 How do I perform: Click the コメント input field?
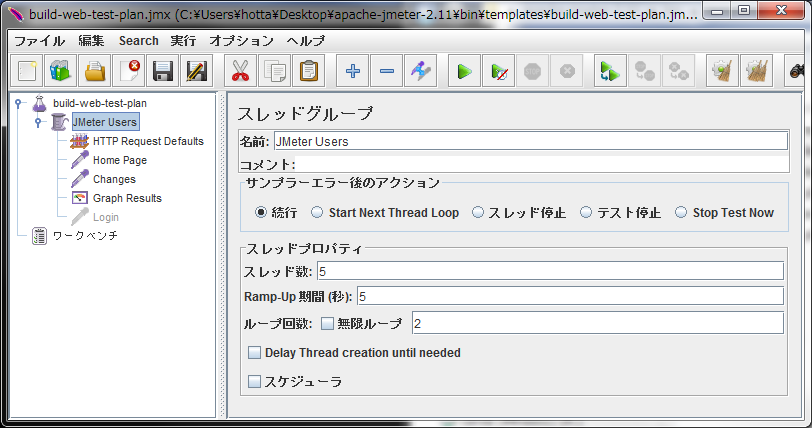[542, 164]
